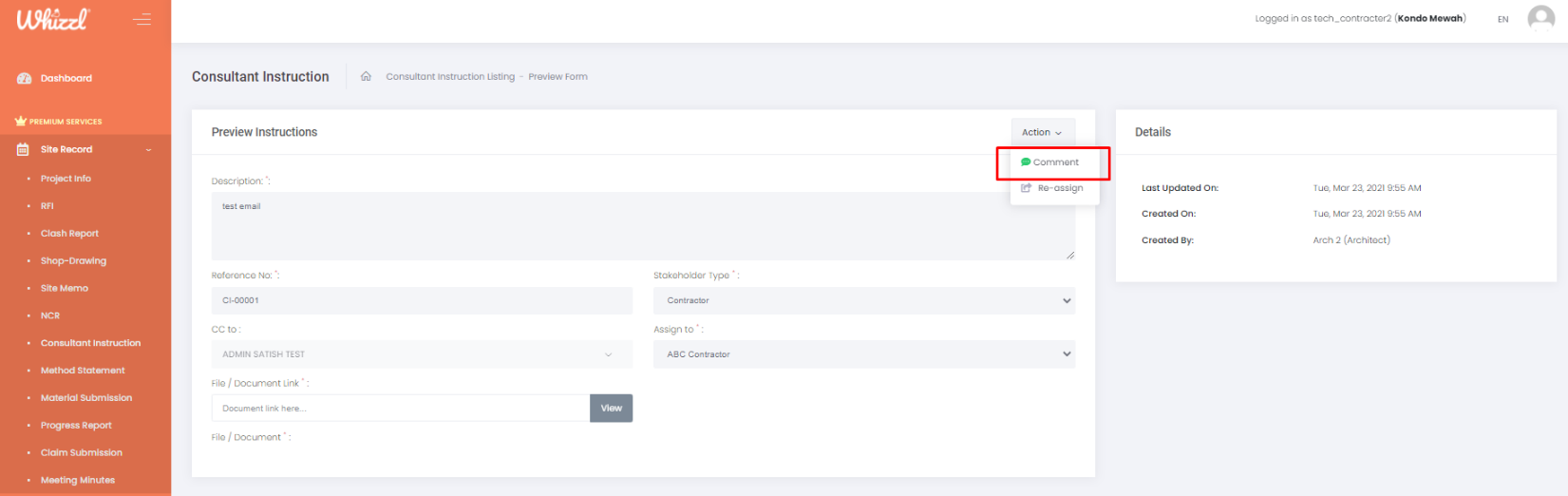Viewport: 1568px width, 496px height.
Task: Collapse the Site Record menu chevron
Action: pyautogui.click(x=148, y=150)
